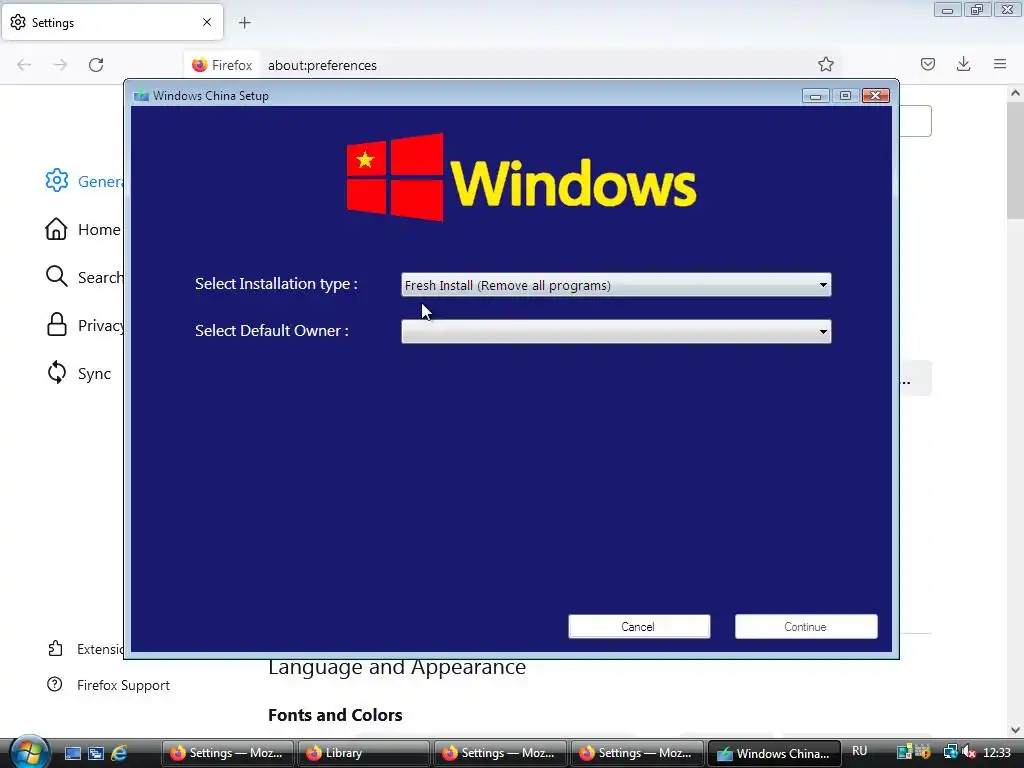
Task: Click the Continue button in setup
Action: pyautogui.click(x=806, y=626)
